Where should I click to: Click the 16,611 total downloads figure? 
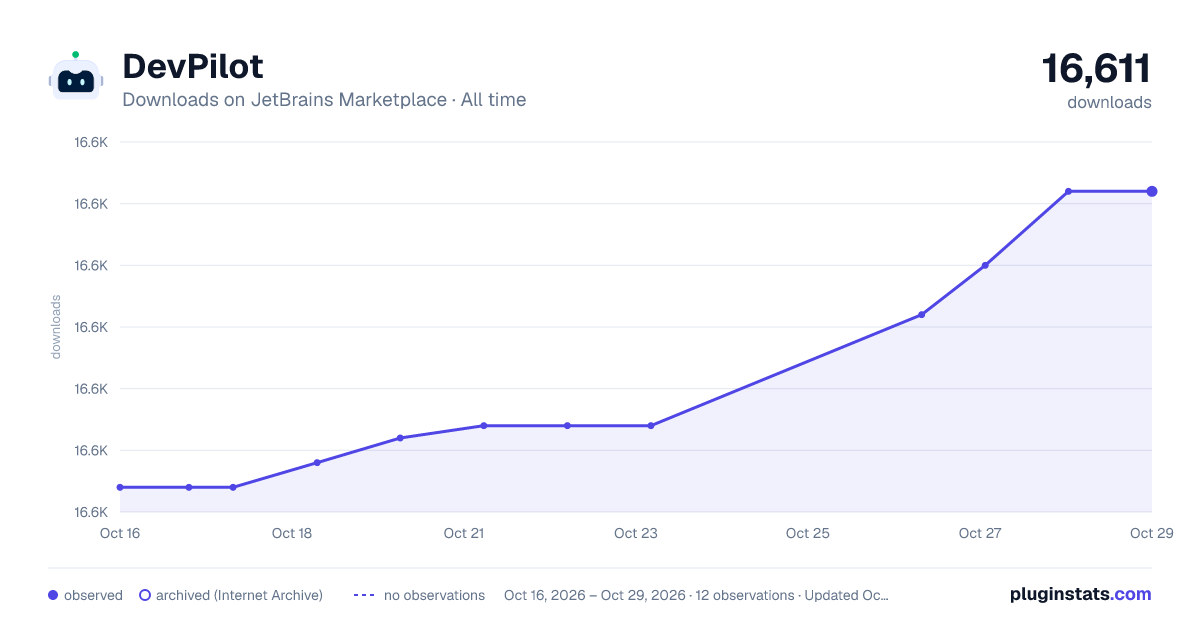[1096, 68]
